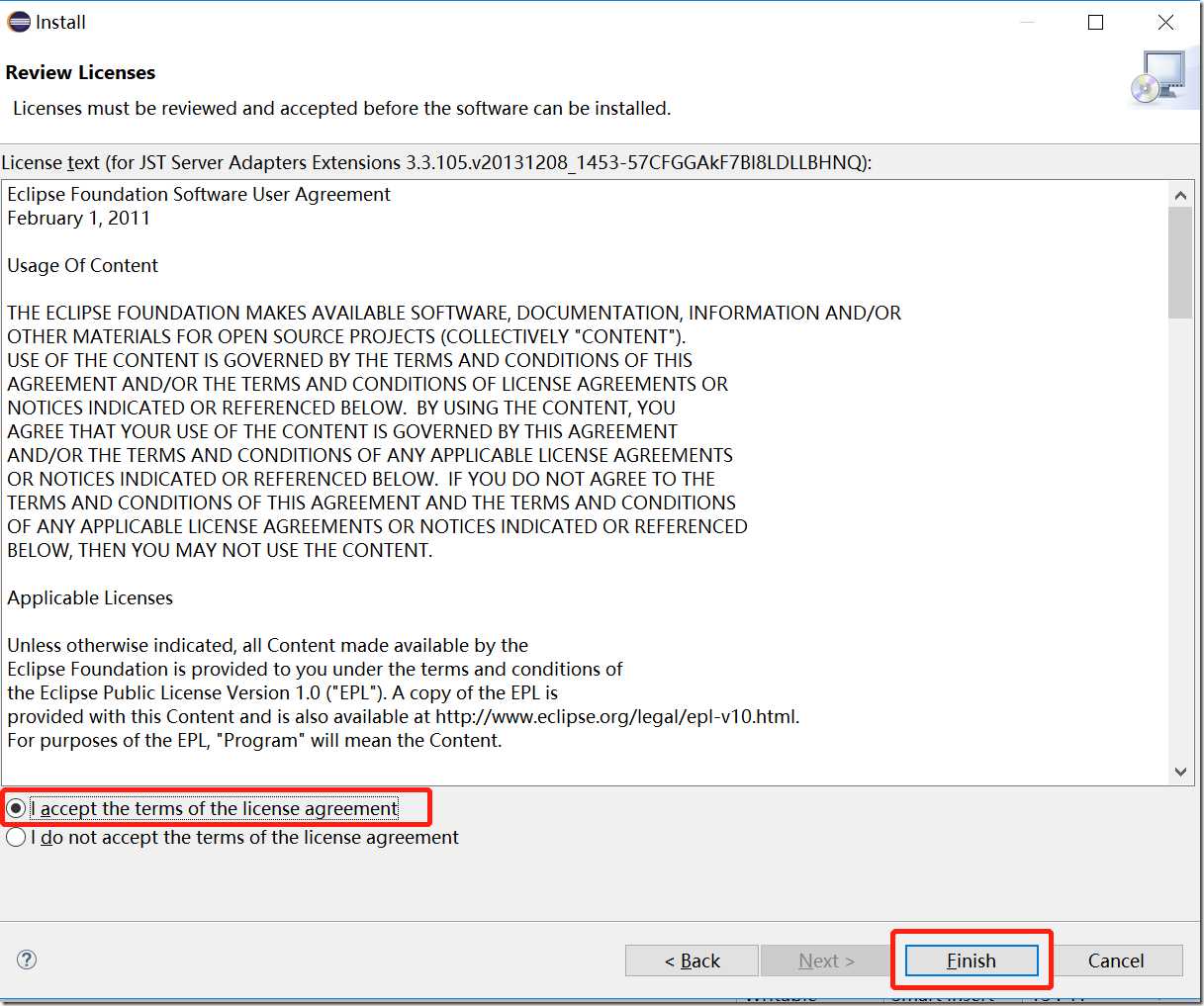Click the Cancel button
This screenshot has height=1006, width=1204.
(x=1116, y=960)
